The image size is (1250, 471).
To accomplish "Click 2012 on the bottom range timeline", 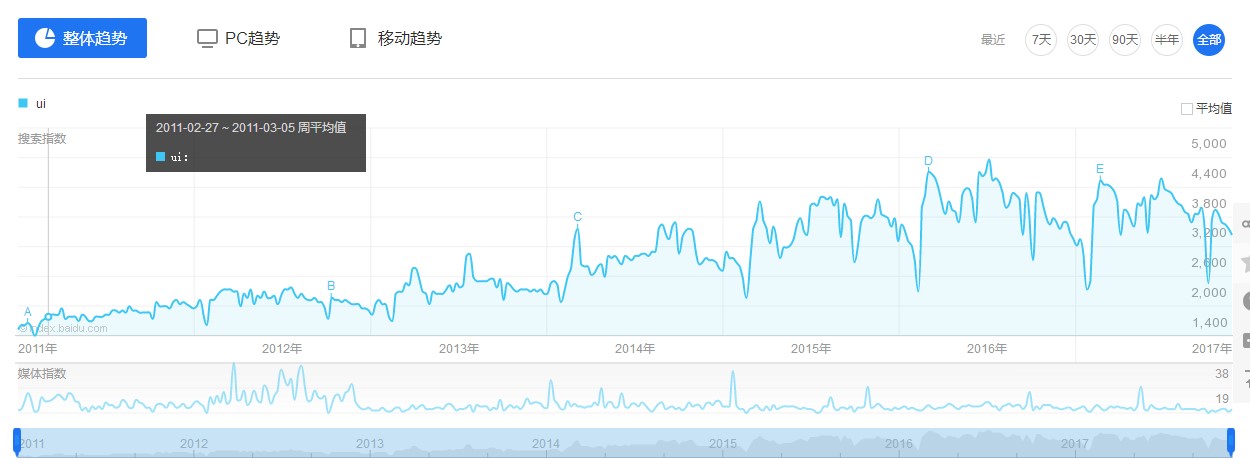I will click(x=194, y=444).
